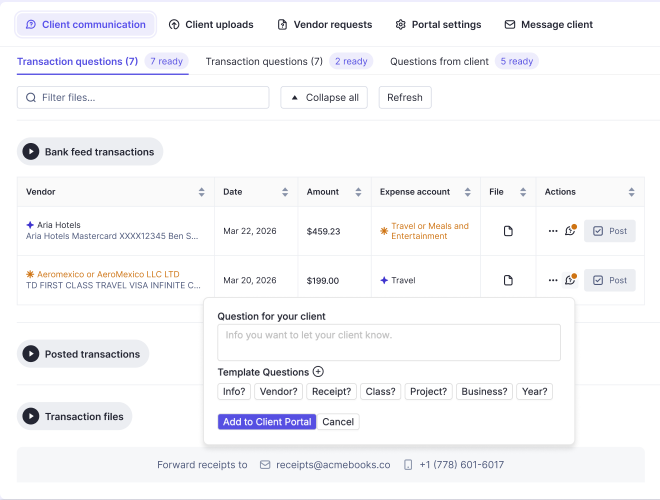The image size is (660, 500).
Task: Open Portal settings tab
Action: click(x=438, y=24)
